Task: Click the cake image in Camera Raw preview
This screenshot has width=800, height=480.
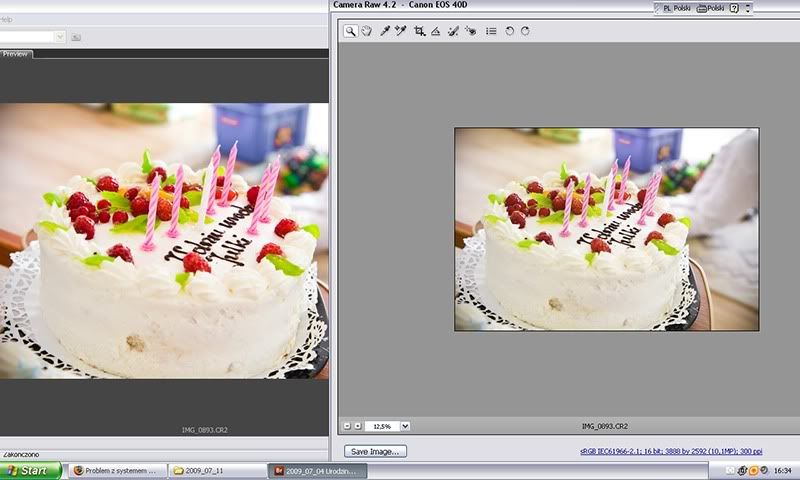Action: click(607, 230)
